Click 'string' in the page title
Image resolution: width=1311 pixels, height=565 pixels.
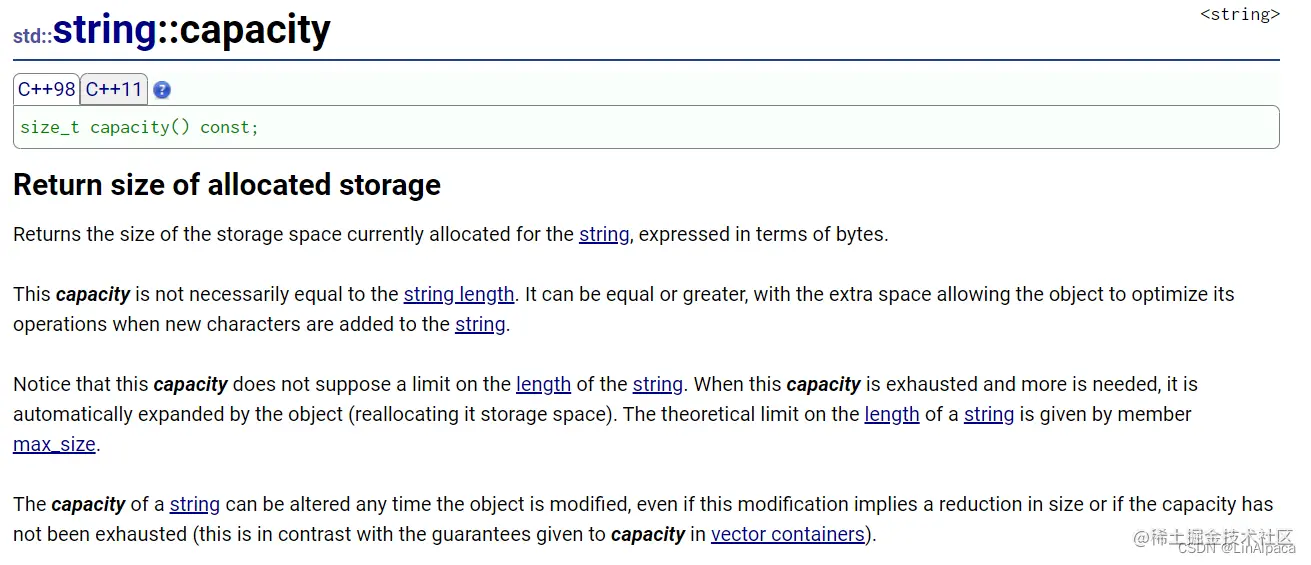[x=105, y=30]
